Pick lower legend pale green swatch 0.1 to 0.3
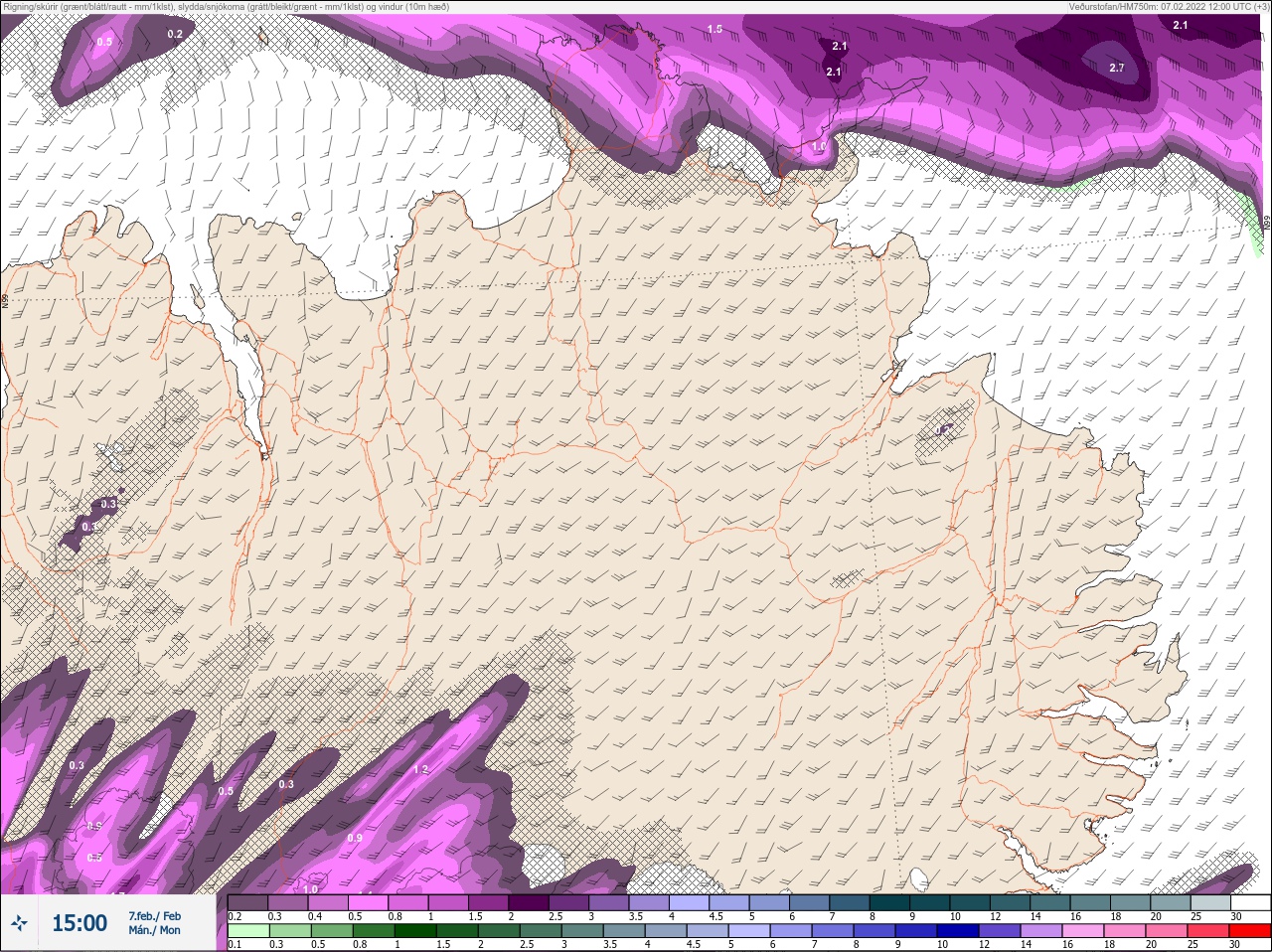The height and width of the screenshot is (952, 1272). coord(248,931)
